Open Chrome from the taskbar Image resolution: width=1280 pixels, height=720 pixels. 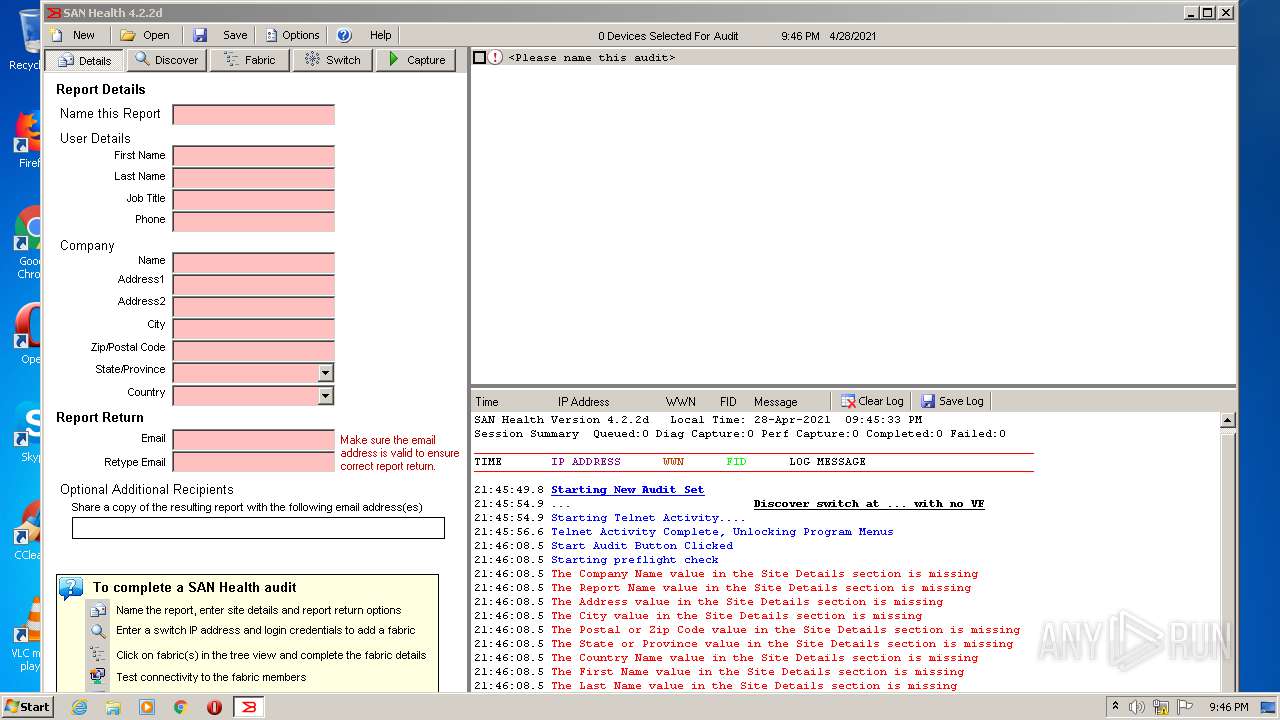pyautogui.click(x=180, y=707)
